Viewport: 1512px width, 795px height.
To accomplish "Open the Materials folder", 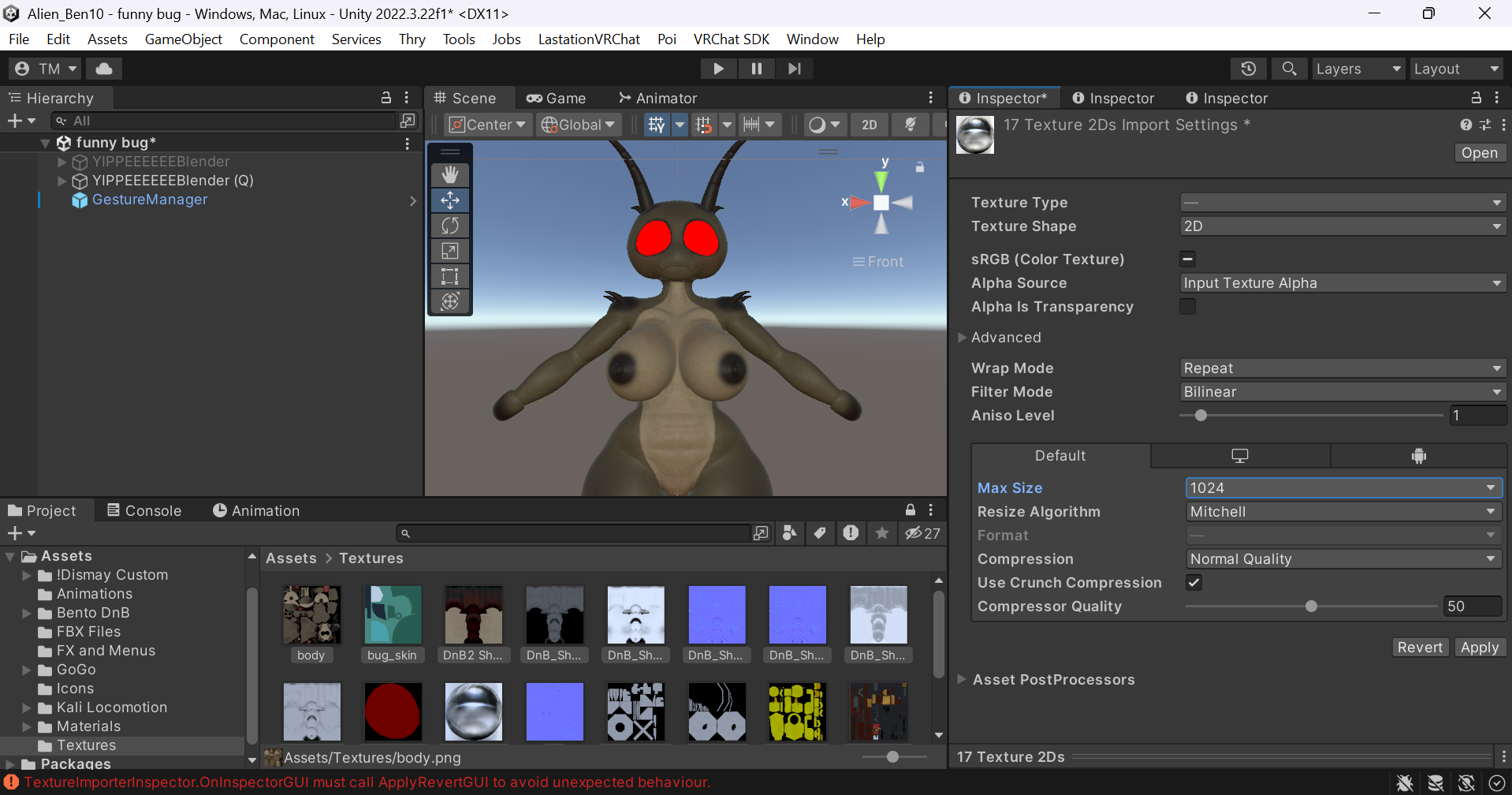I will pos(88,726).
